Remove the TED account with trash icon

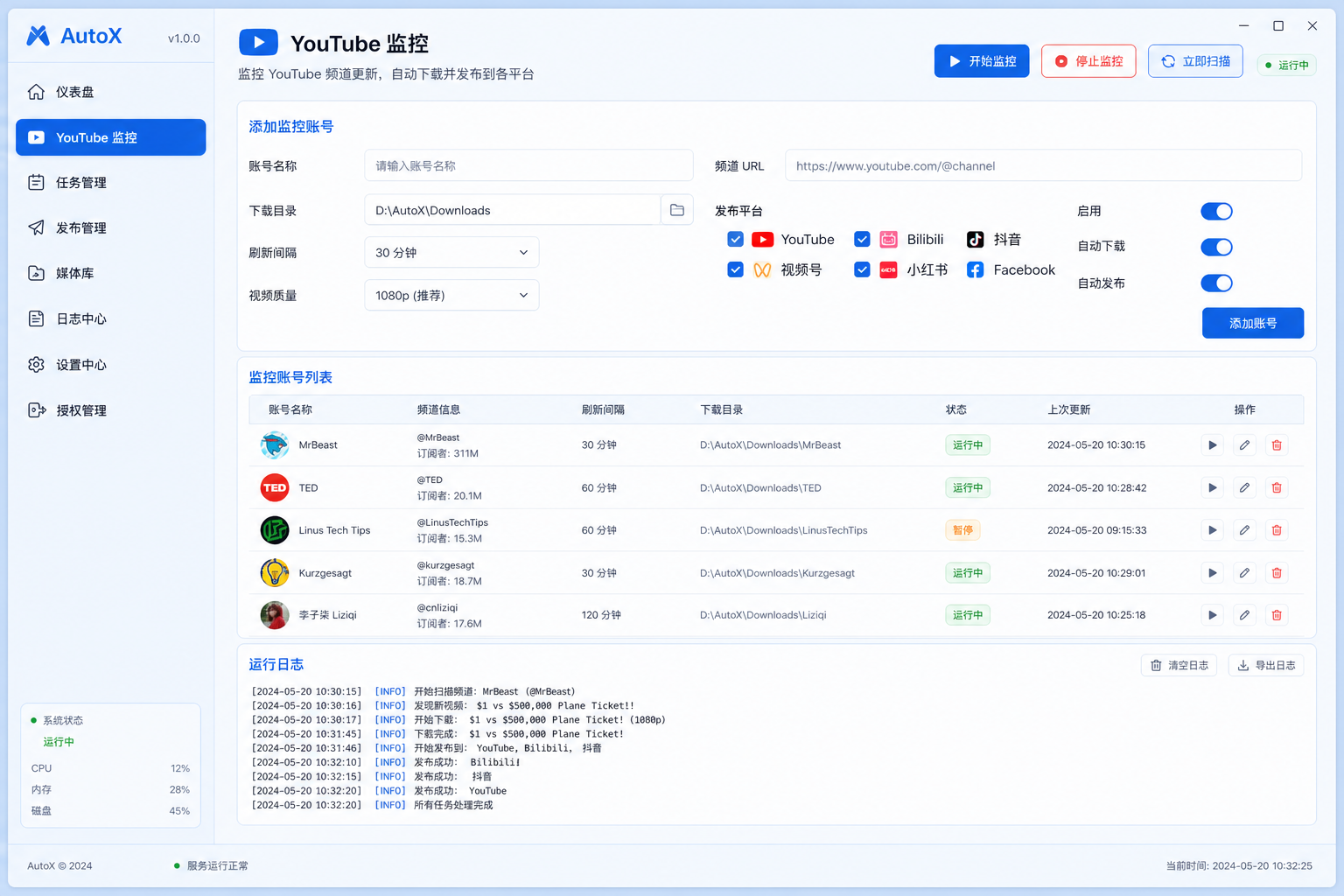click(x=1277, y=487)
